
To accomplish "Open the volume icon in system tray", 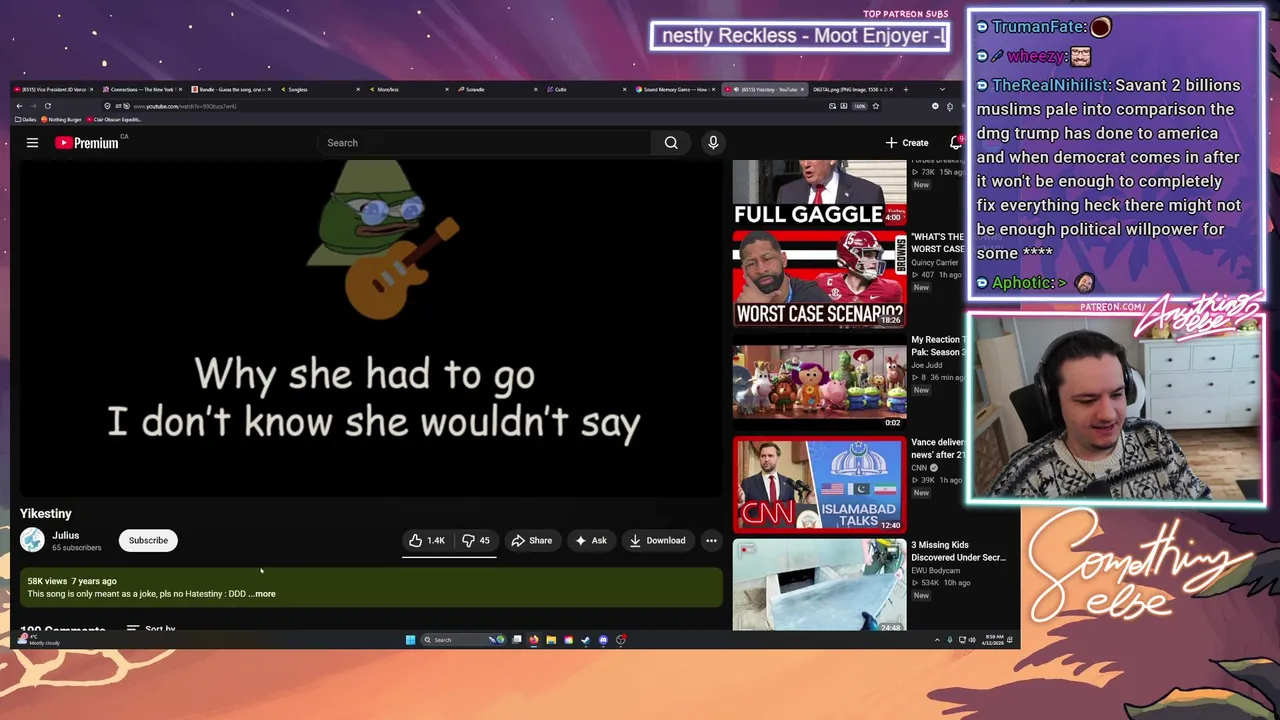I will pyautogui.click(x=973, y=640).
